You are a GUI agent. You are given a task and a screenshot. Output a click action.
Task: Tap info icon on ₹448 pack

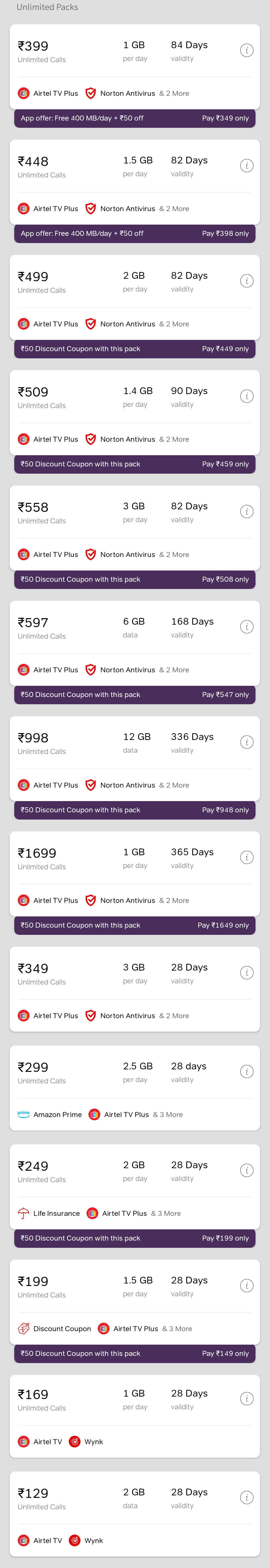pos(246,165)
